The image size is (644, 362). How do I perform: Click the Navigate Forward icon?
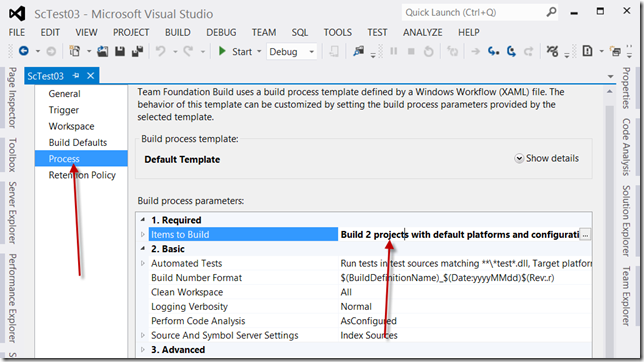[x=51, y=51]
